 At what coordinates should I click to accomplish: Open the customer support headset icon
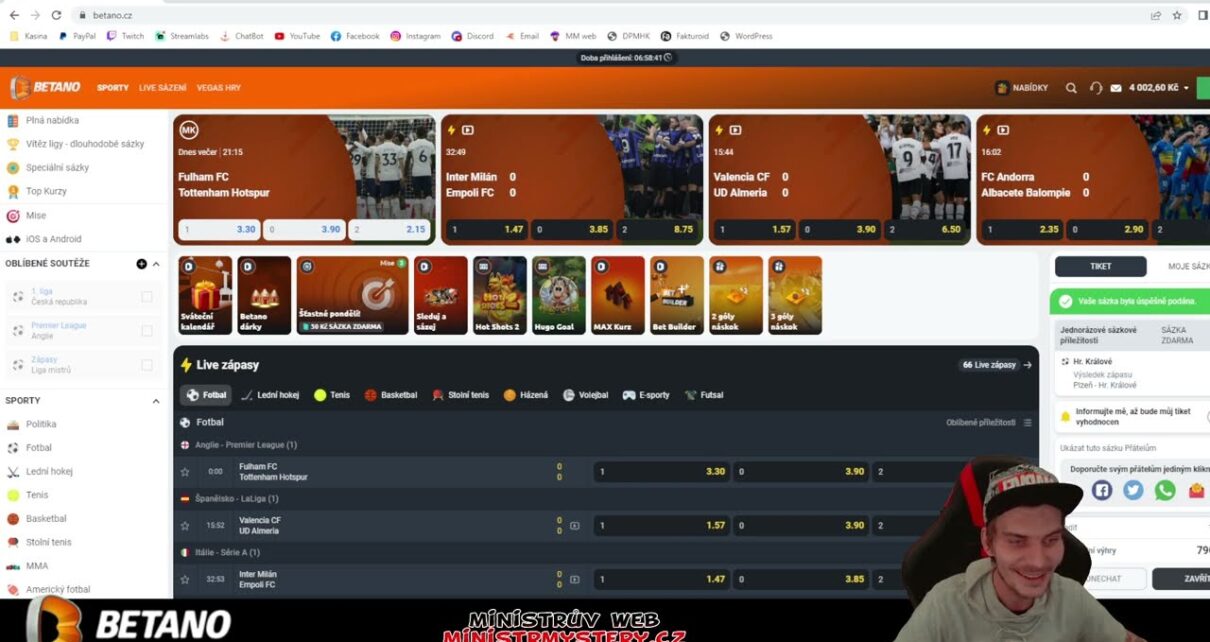pyautogui.click(x=1096, y=88)
